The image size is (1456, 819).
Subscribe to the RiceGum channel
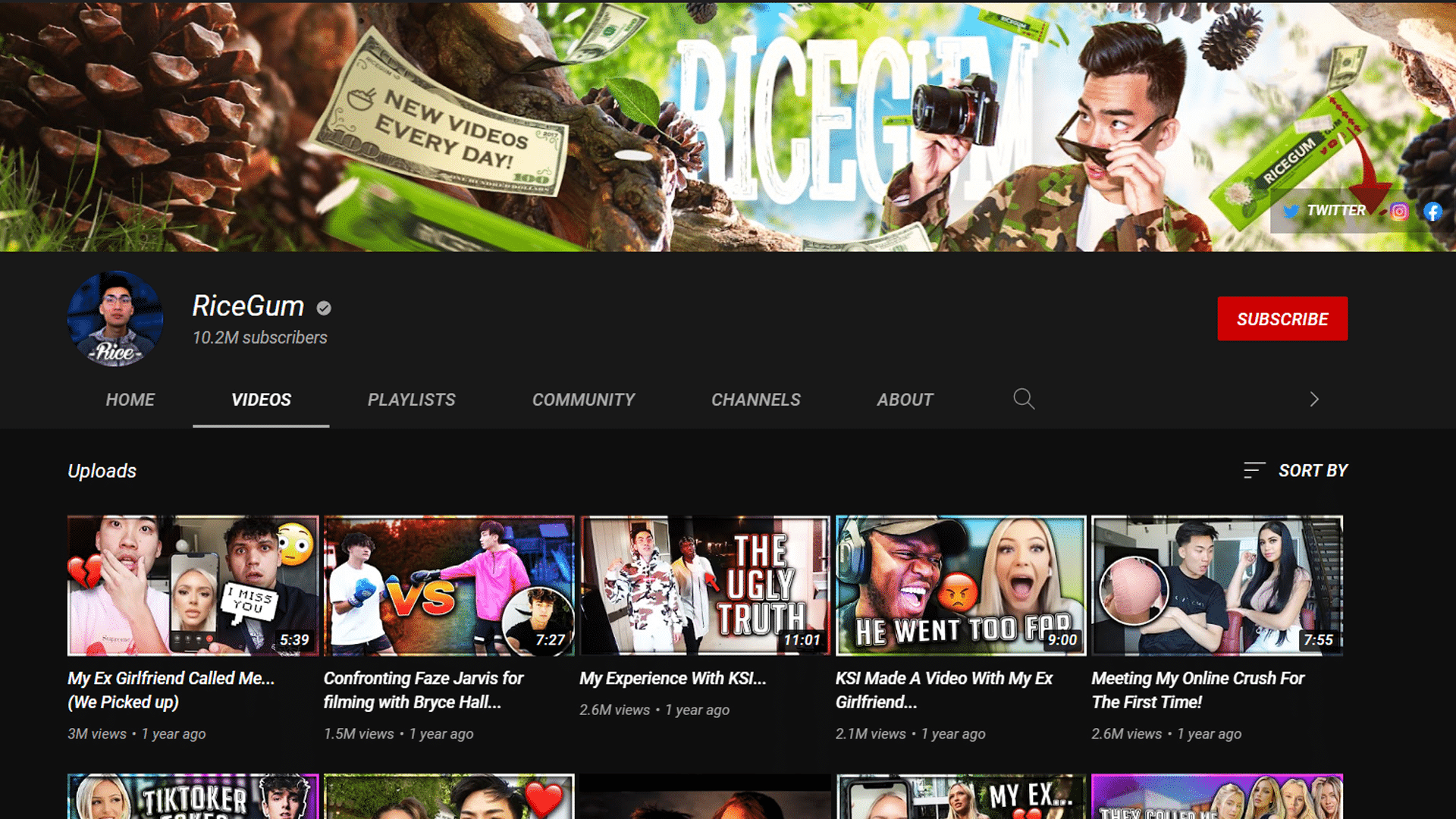click(1282, 318)
